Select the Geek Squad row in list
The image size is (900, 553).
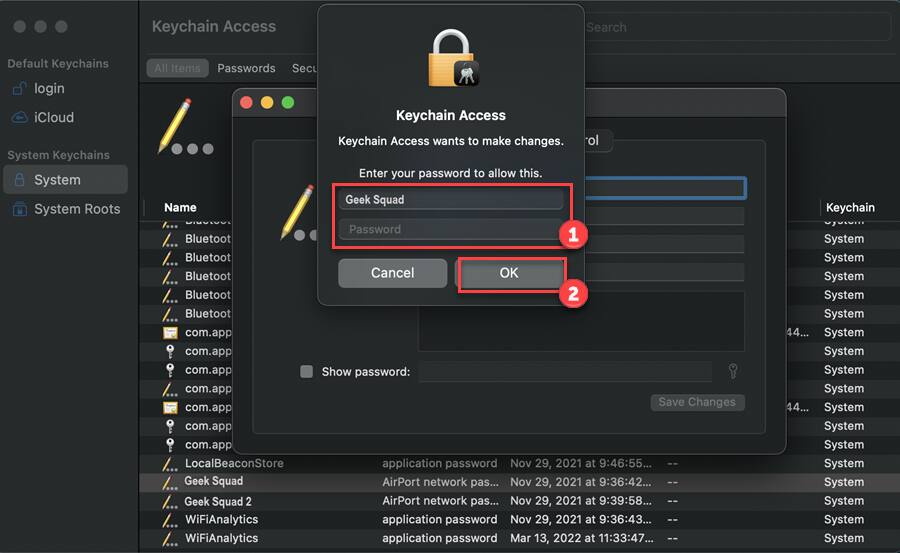[519, 482]
